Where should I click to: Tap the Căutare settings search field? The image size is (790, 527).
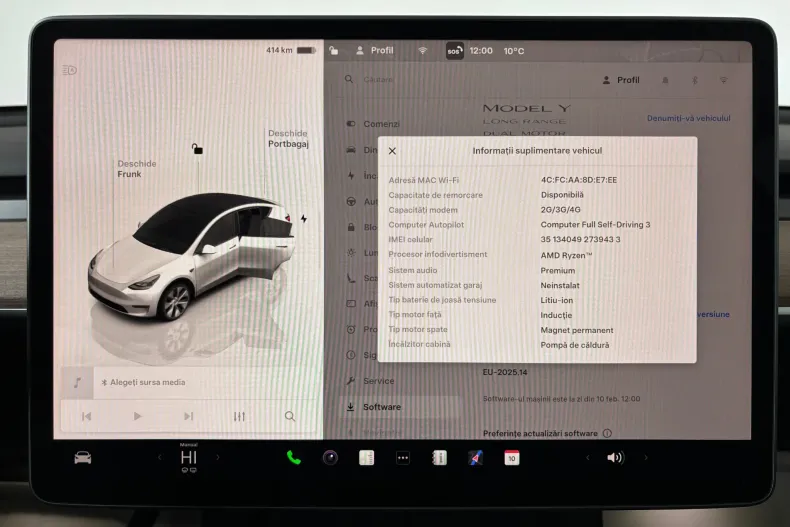[x=378, y=79]
